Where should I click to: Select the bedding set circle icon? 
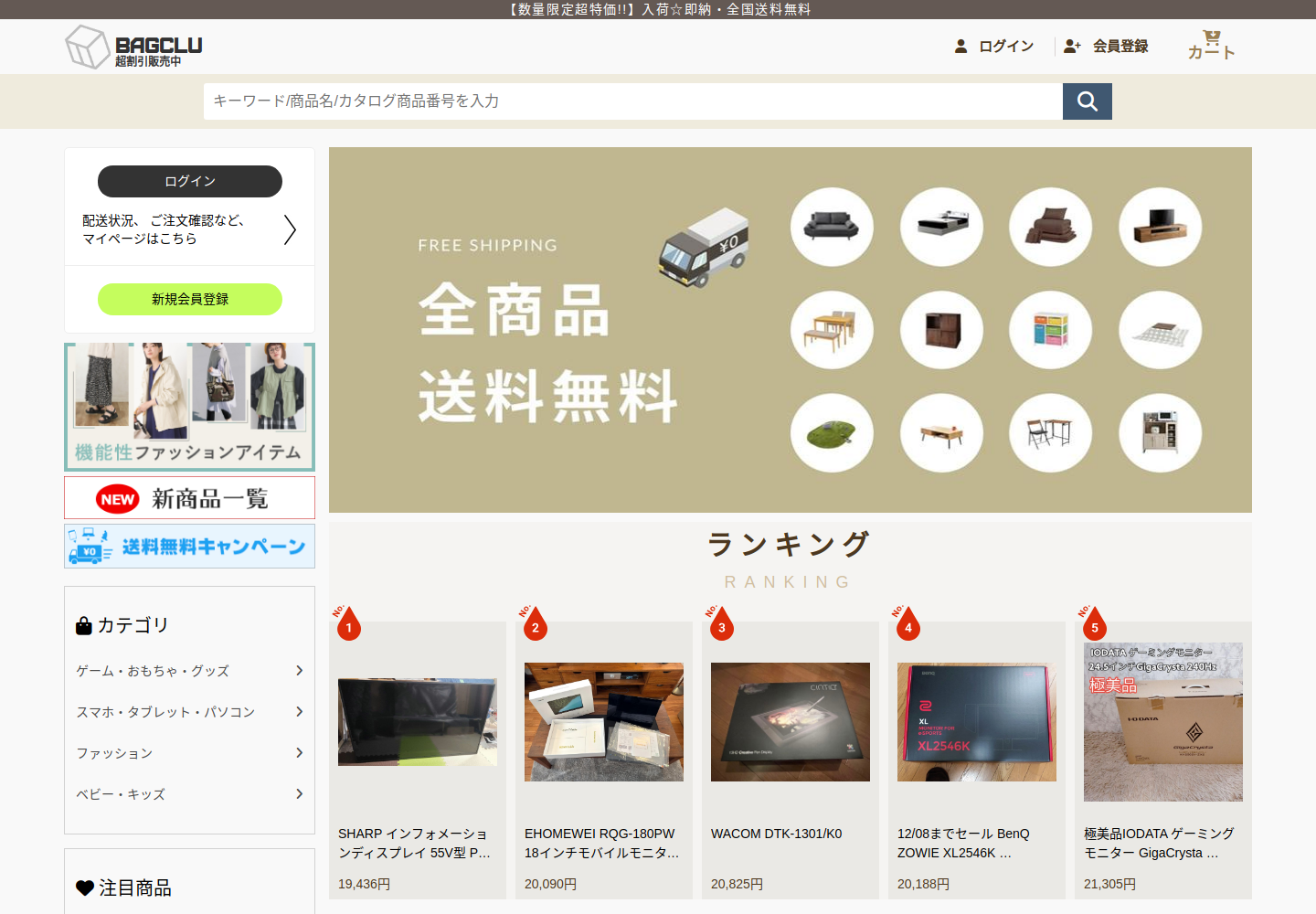1050,227
